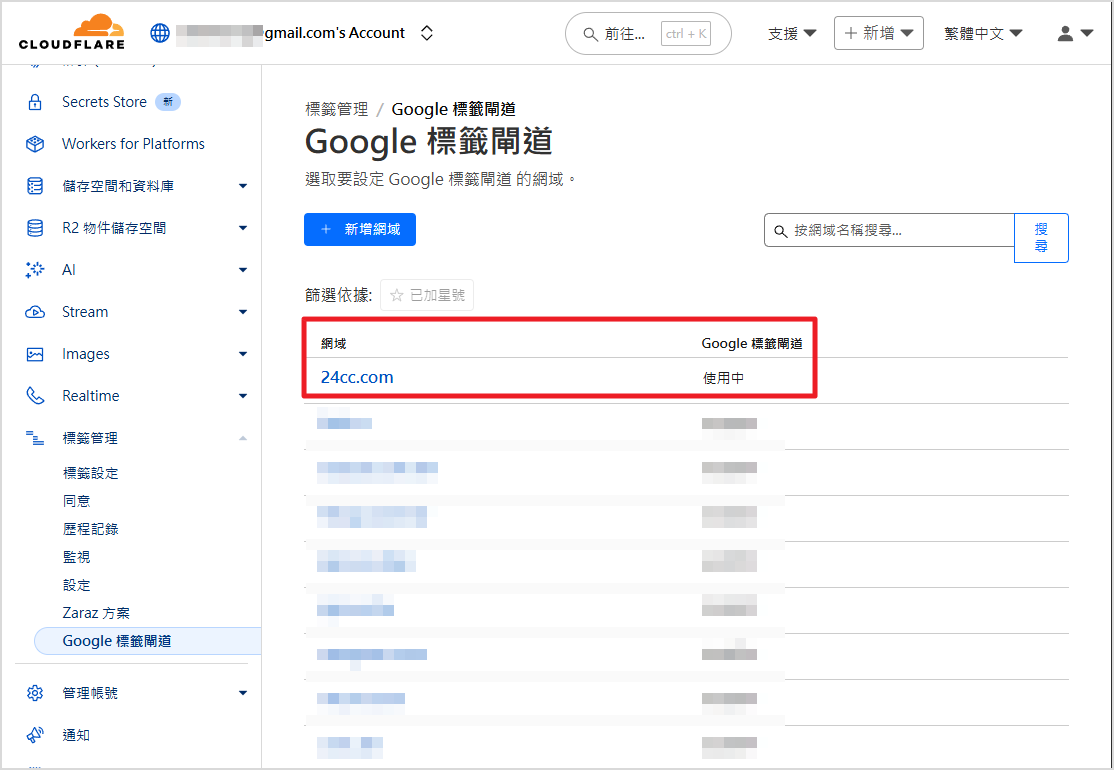Expand the R2 物件儲存空間 arrow

coord(243,228)
